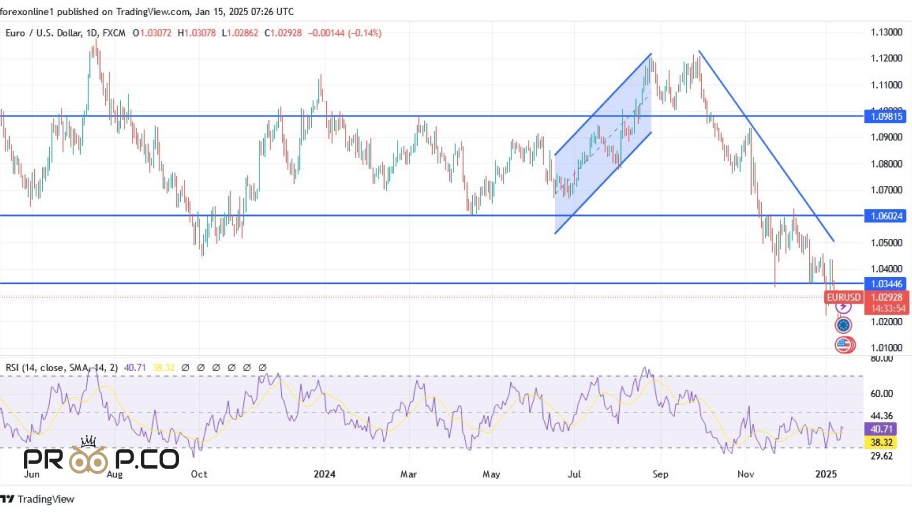The width and height of the screenshot is (912, 513).
Task: Click the last RSI hidden-value symbol
Action: click(262, 368)
